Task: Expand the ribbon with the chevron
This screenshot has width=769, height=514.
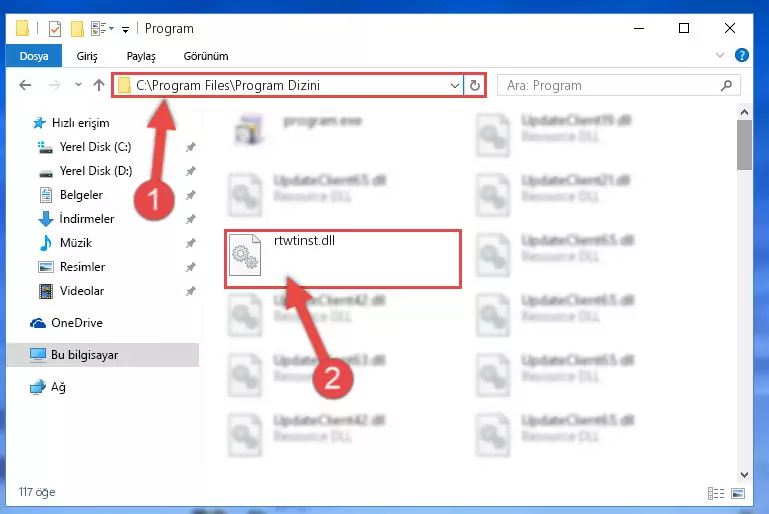Action: 719,55
